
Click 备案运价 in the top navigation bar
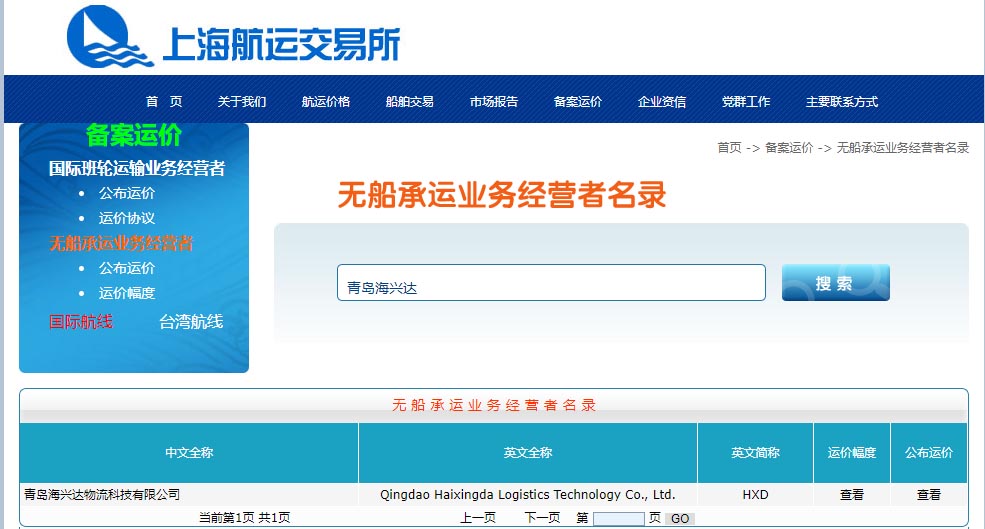point(578,102)
